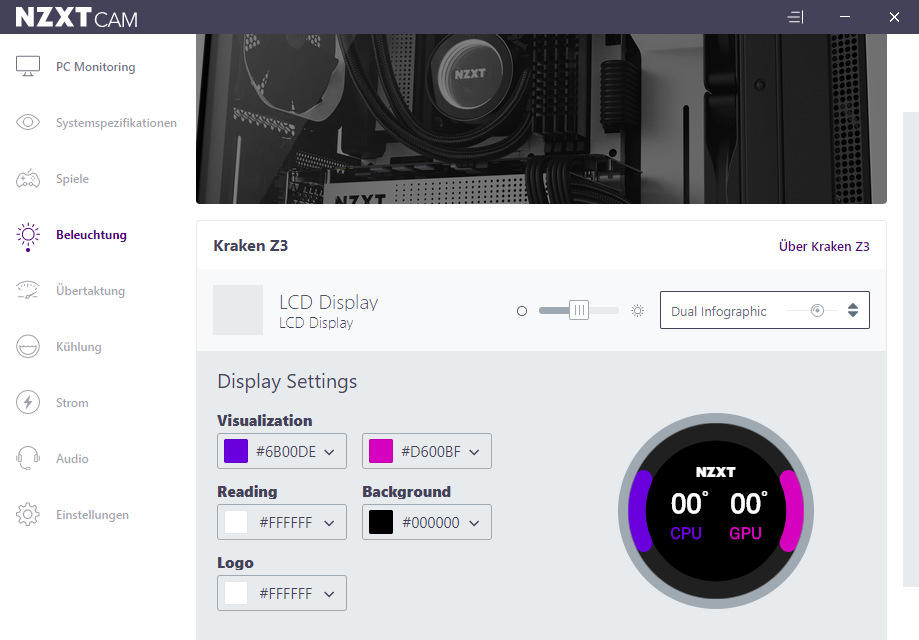Select the Beleuchtung light bulb icon
Screen dimensions: 919x640
tap(28, 235)
